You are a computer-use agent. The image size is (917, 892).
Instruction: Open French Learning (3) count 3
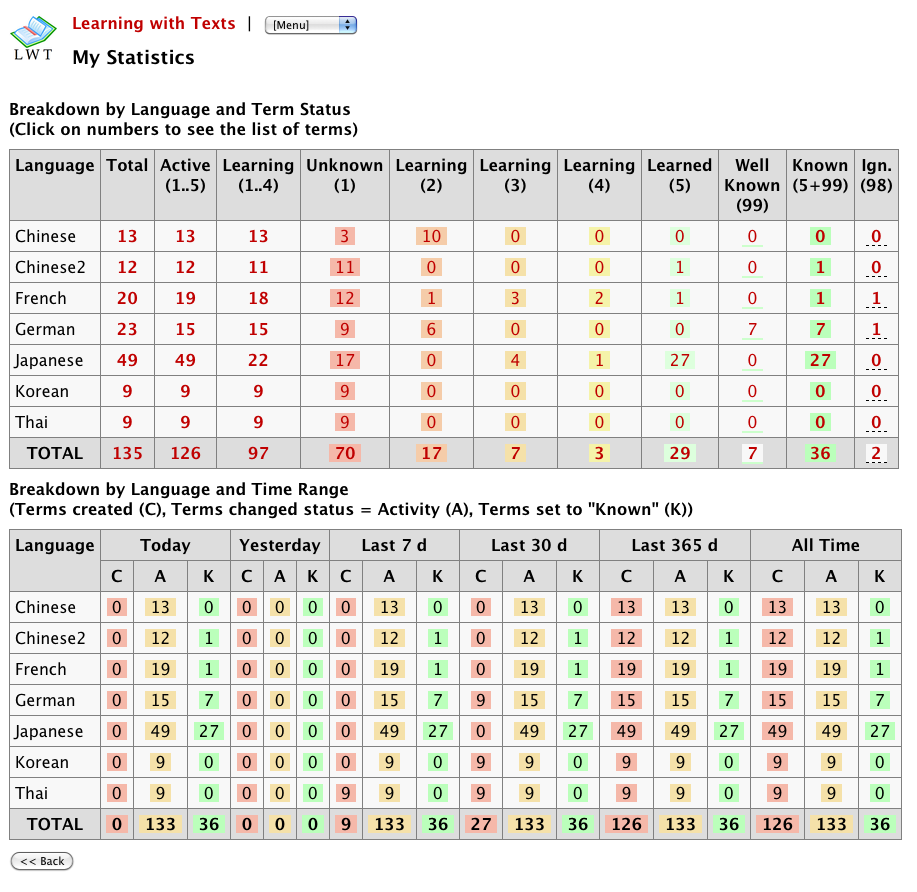click(515, 299)
